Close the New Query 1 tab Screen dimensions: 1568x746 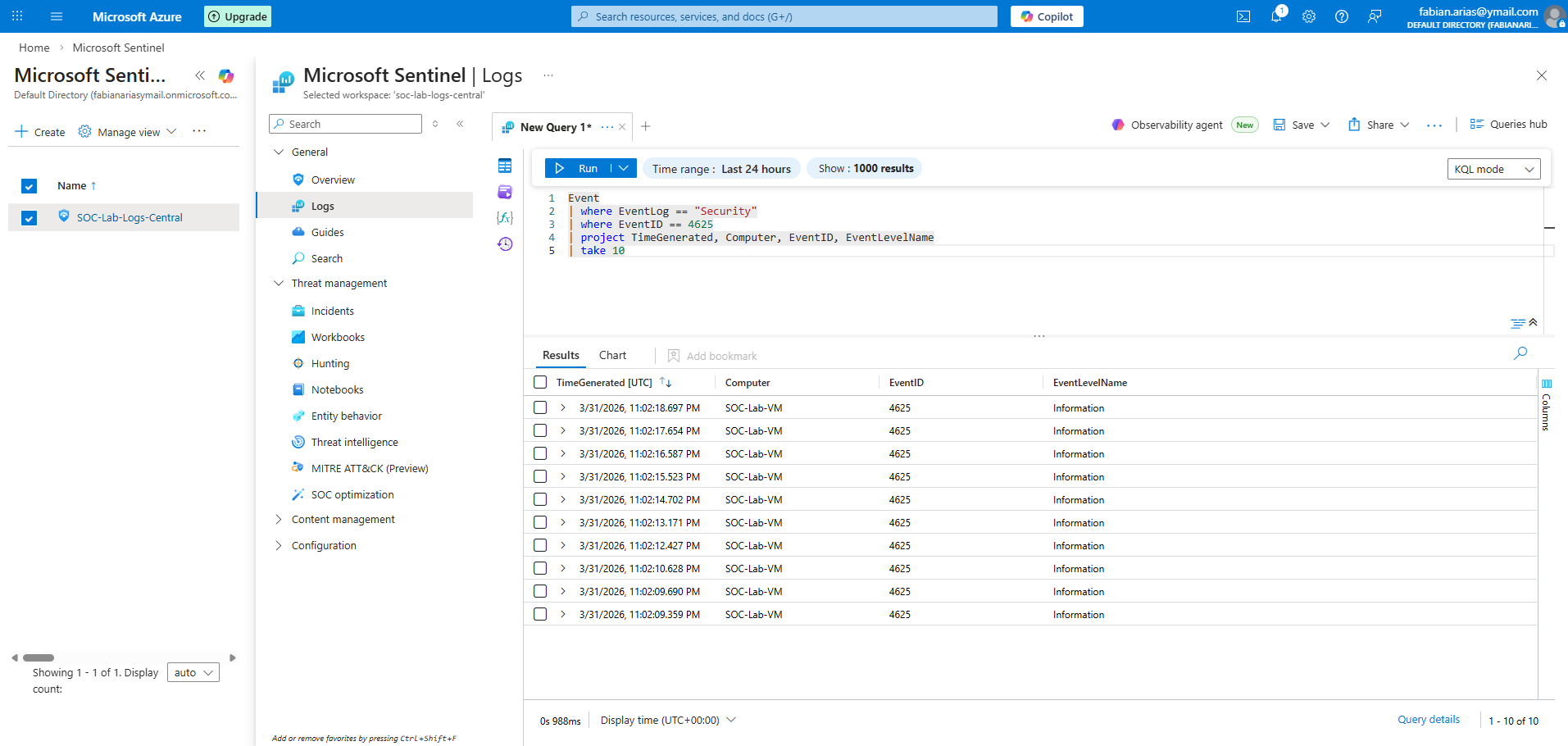point(622,127)
